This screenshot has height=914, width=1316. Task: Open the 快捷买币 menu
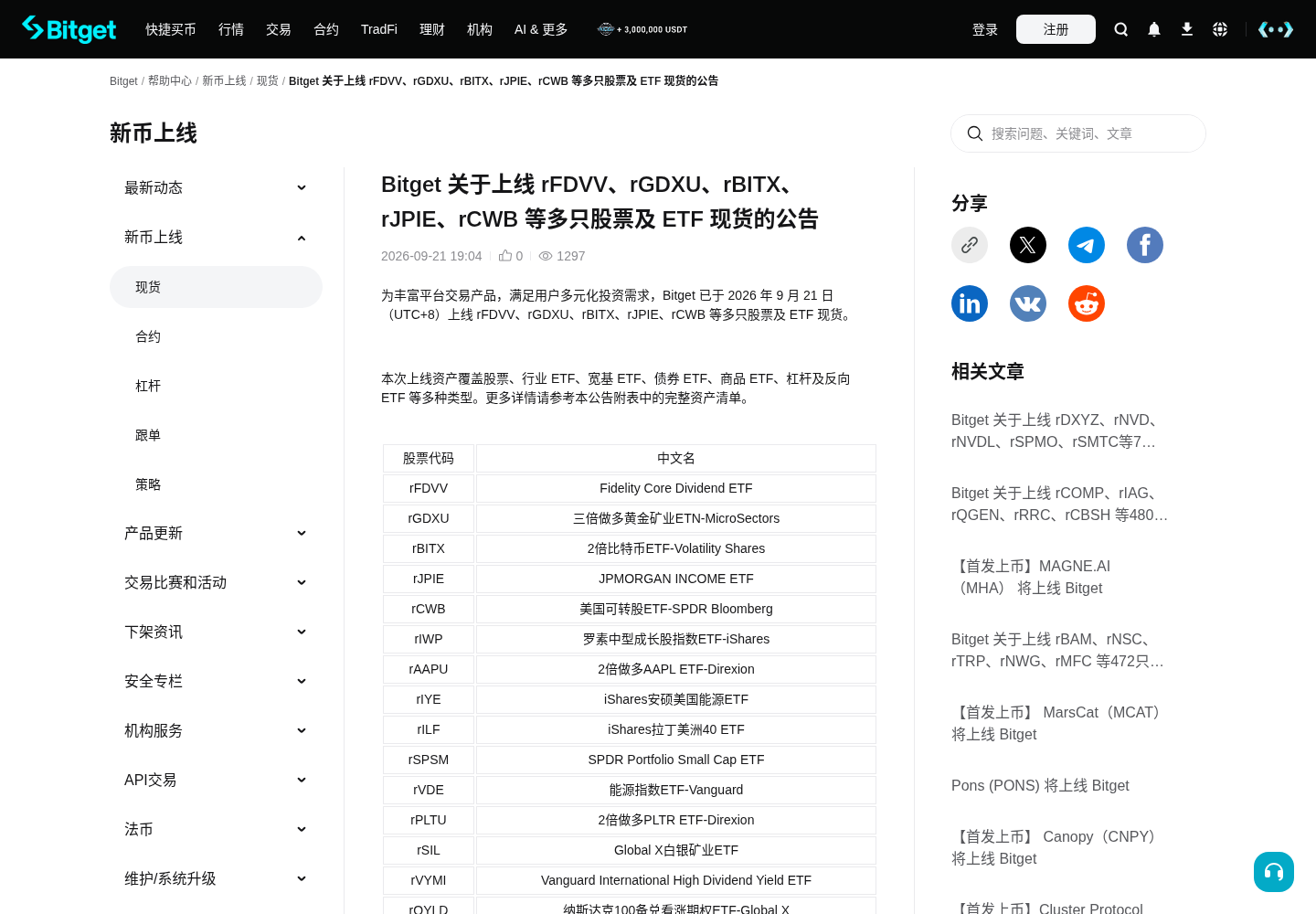tap(171, 29)
